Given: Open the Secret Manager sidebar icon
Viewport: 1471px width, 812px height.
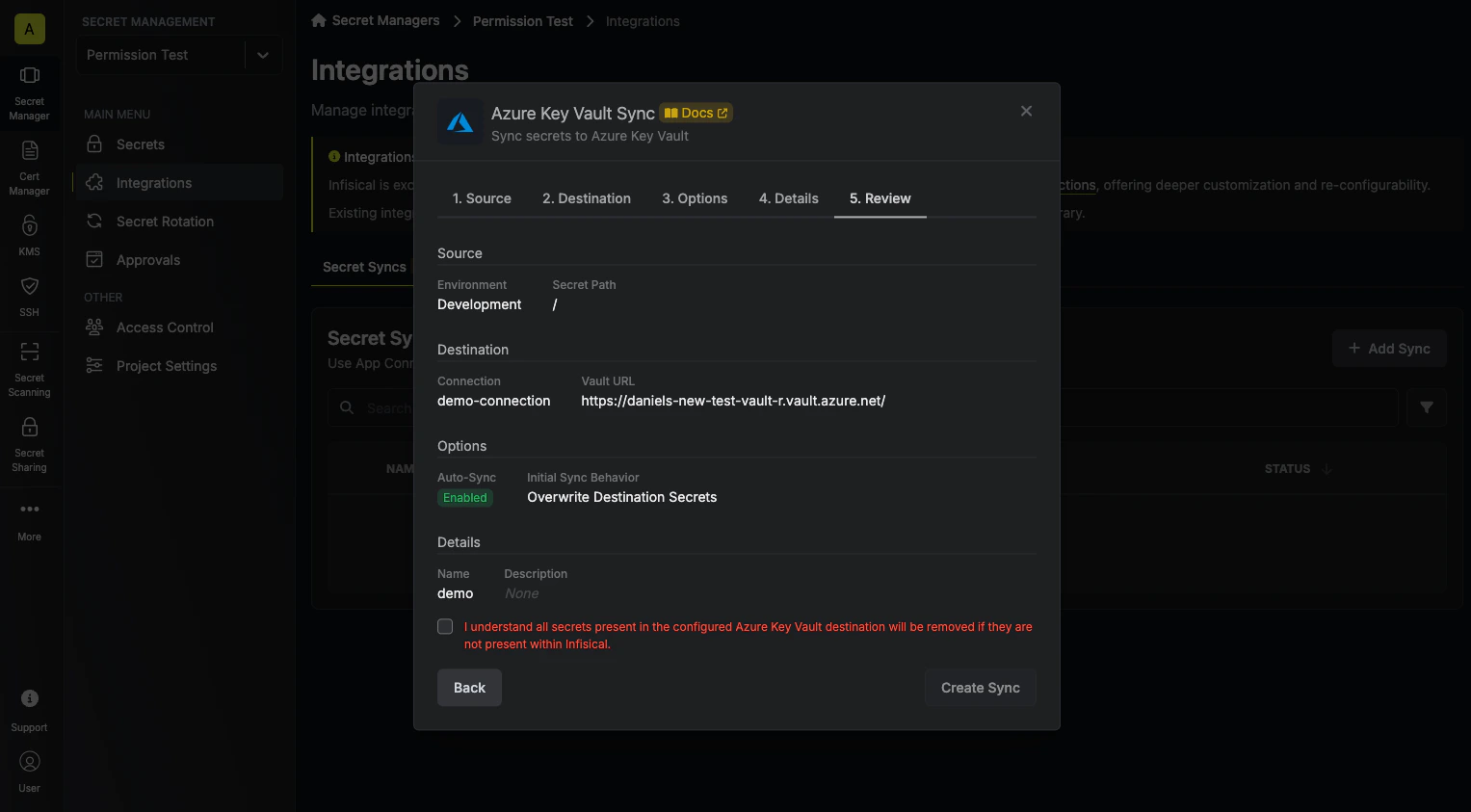Looking at the screenshot, I should [30, 75].
